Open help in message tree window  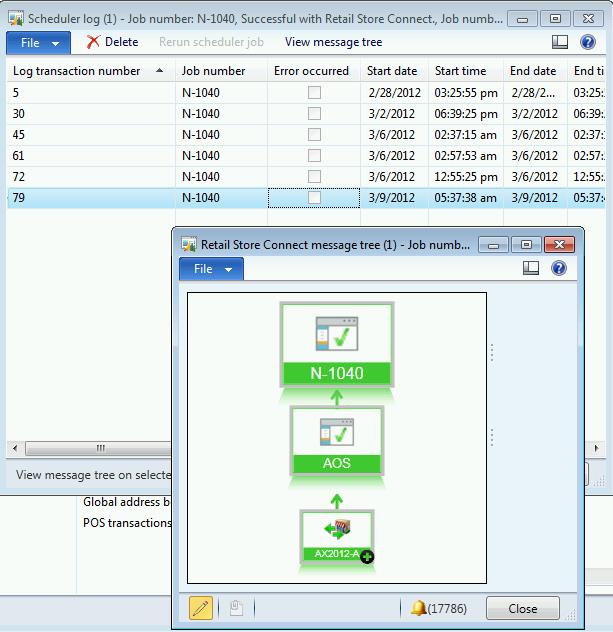(559, 269)
